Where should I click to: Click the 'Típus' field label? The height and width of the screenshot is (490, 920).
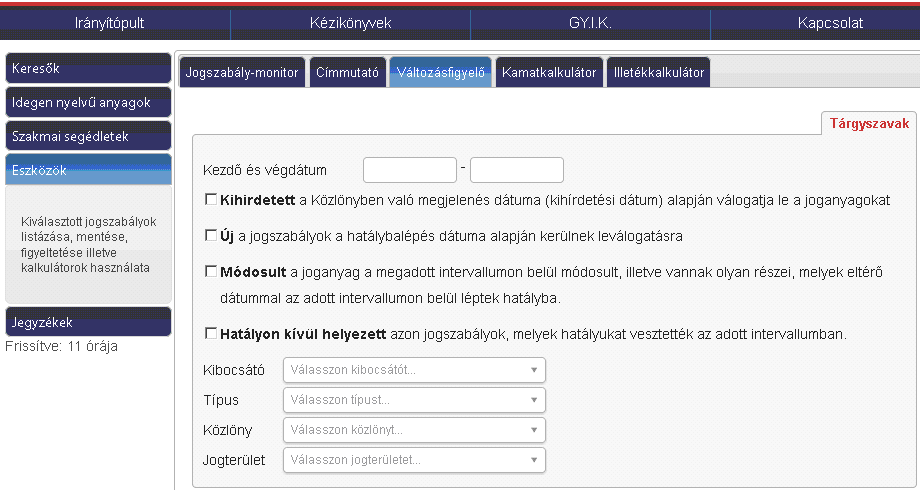coord(221,400)
